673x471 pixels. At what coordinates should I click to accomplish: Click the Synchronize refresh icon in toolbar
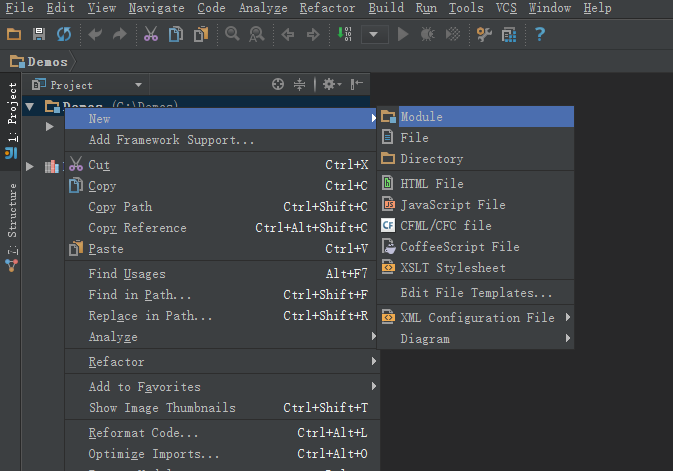64,34
